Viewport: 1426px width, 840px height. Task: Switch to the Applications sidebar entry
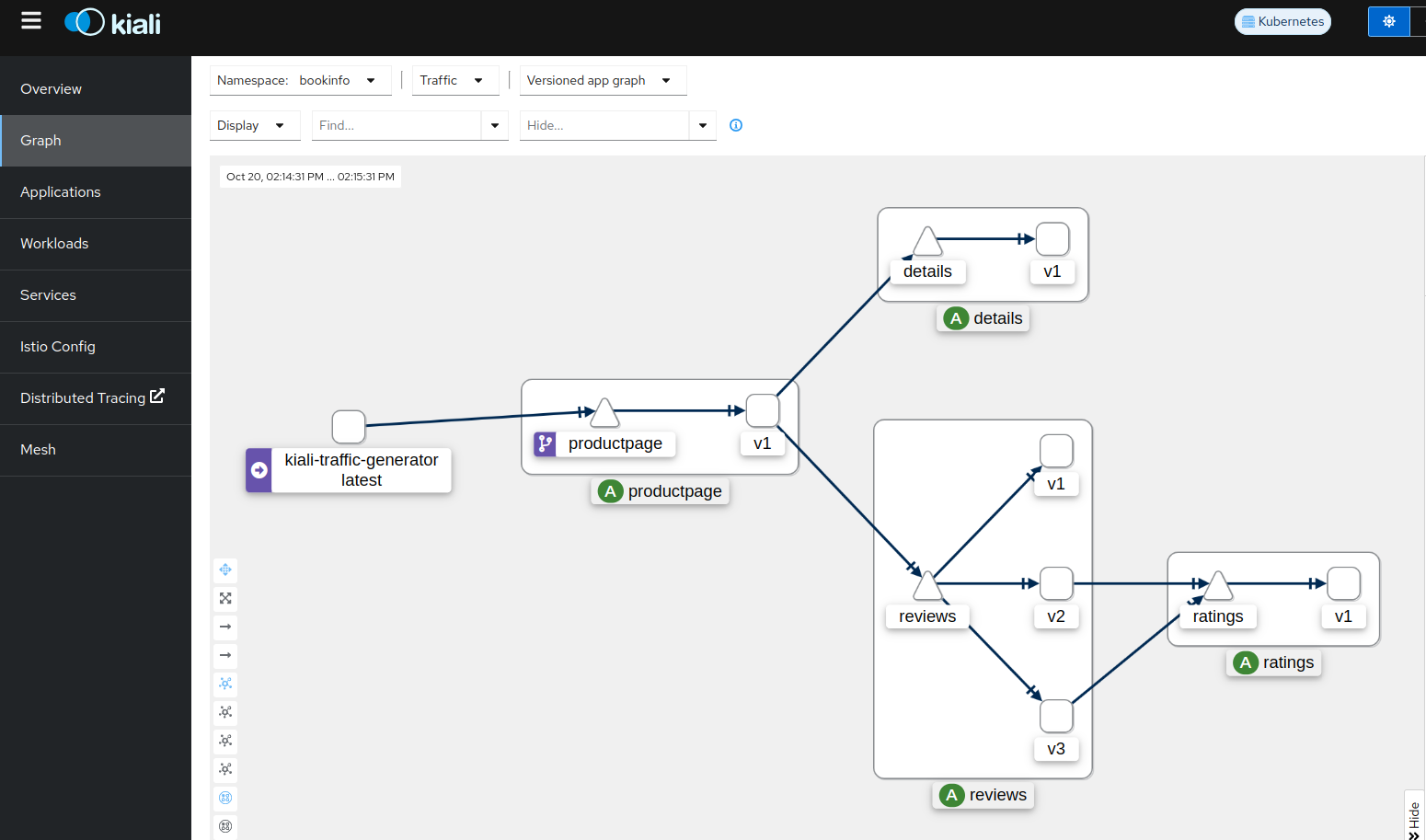[60, 191]
